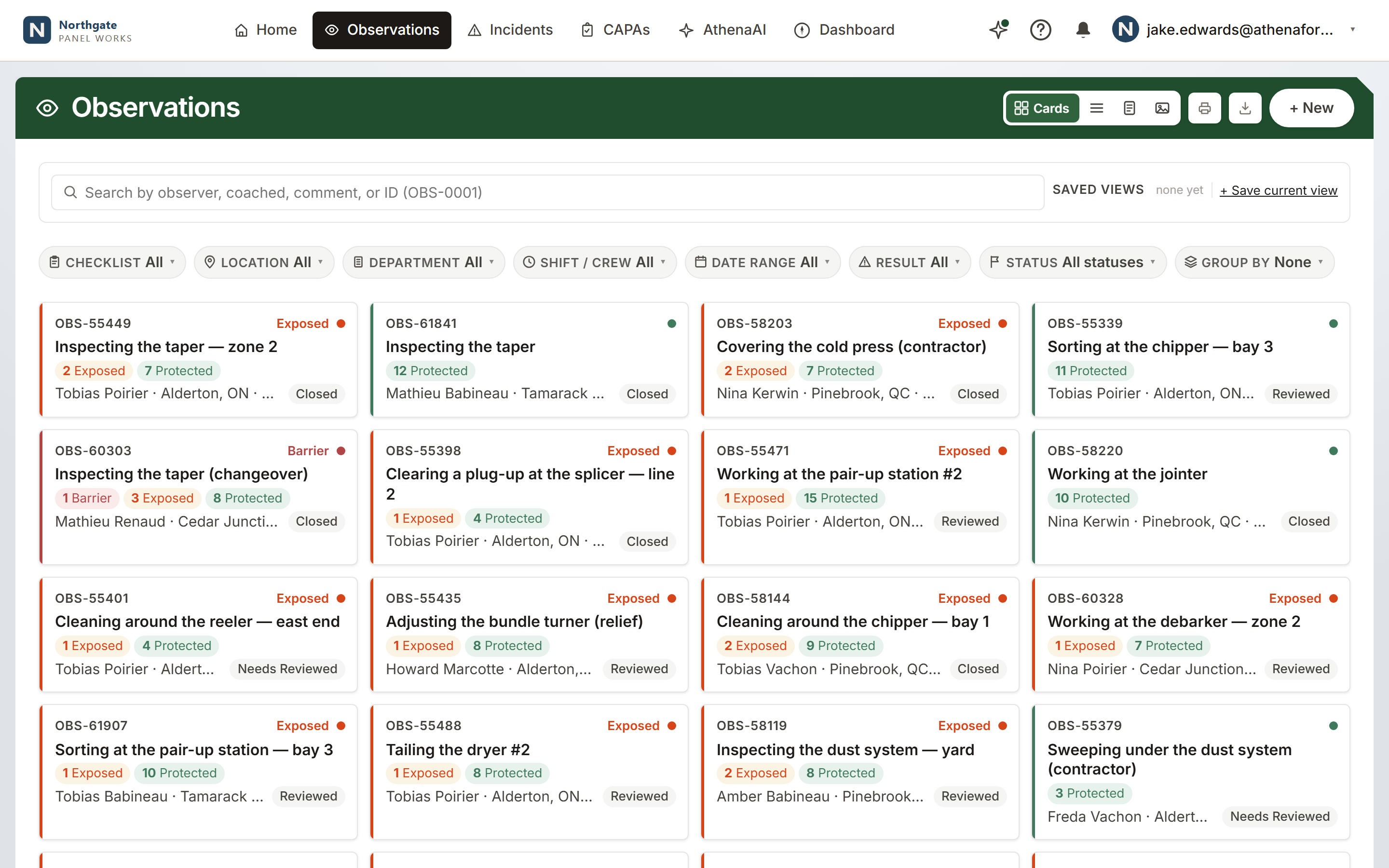Click title Cleaning around the chipper — bay 1

(853, 622)
